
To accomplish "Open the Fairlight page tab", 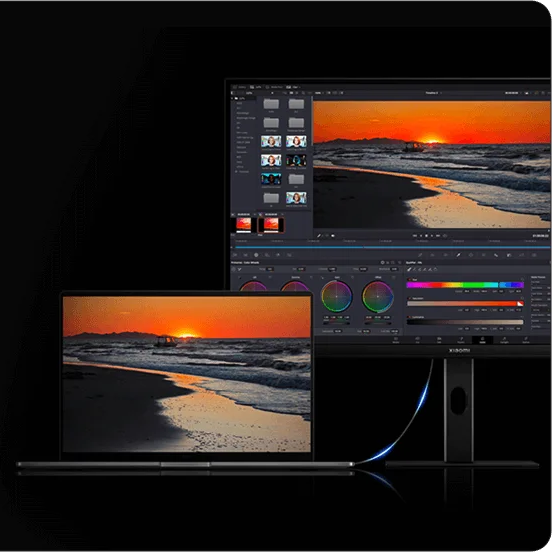I will [504, 340].
